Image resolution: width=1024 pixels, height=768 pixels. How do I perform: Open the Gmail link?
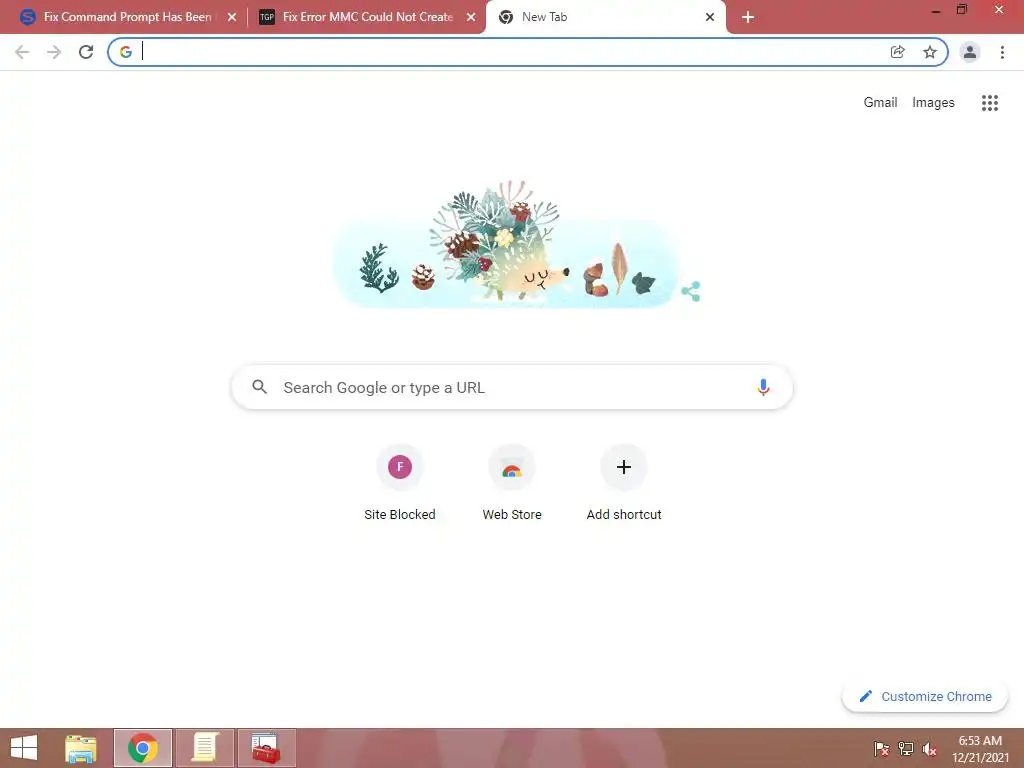[x=880, y=103]
